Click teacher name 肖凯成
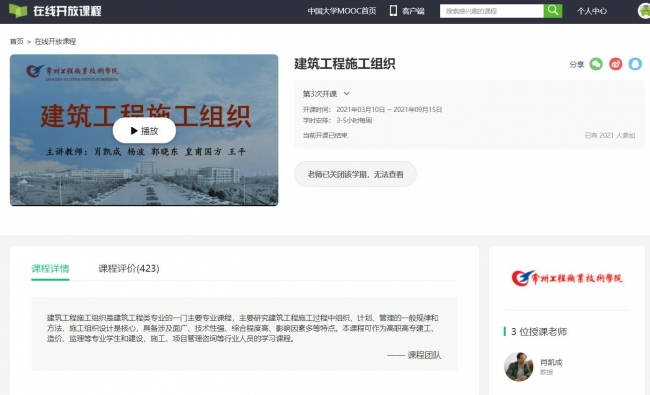 click(551, 362)
